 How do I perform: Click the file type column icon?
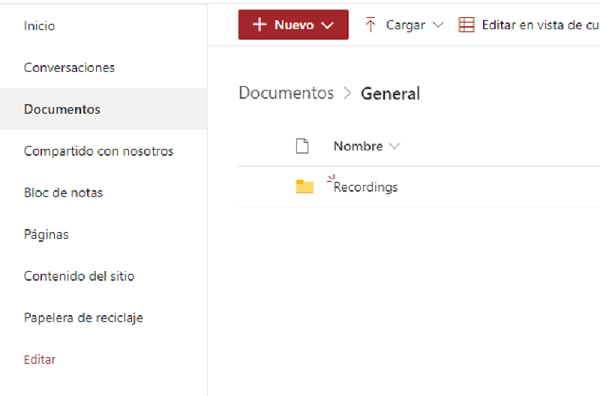coord(302,146)
